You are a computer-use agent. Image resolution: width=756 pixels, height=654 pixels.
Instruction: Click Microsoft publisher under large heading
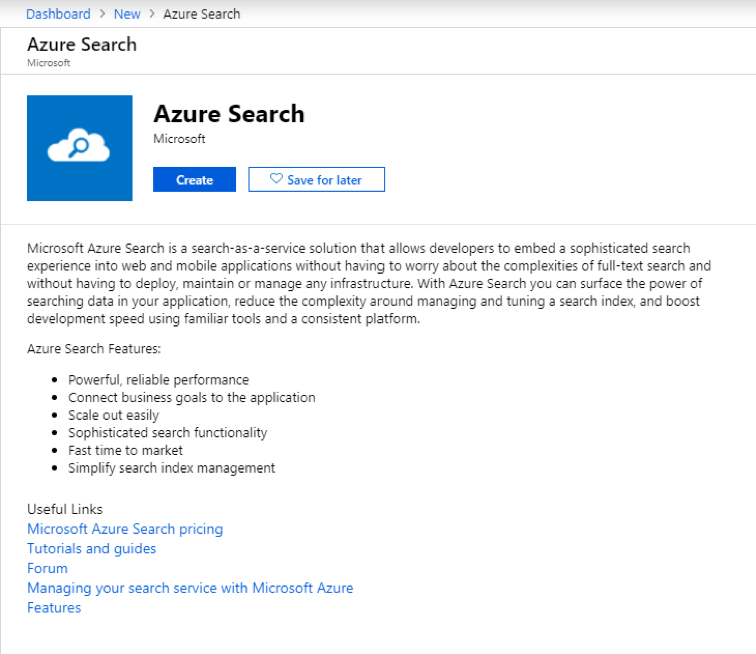tap(179, 139)
